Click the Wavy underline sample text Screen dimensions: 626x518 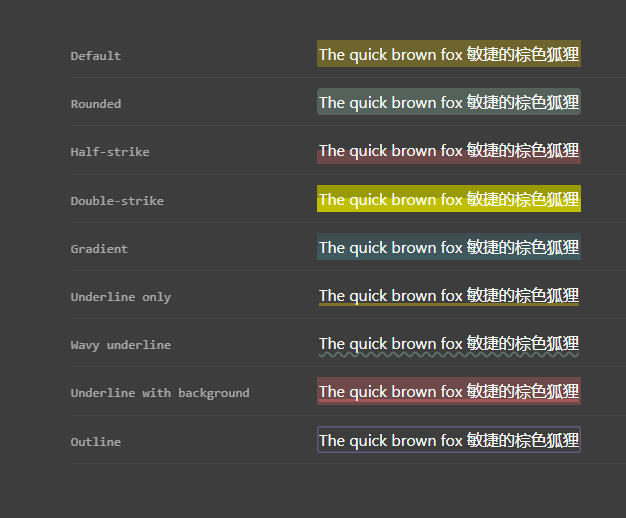[449, 345]
